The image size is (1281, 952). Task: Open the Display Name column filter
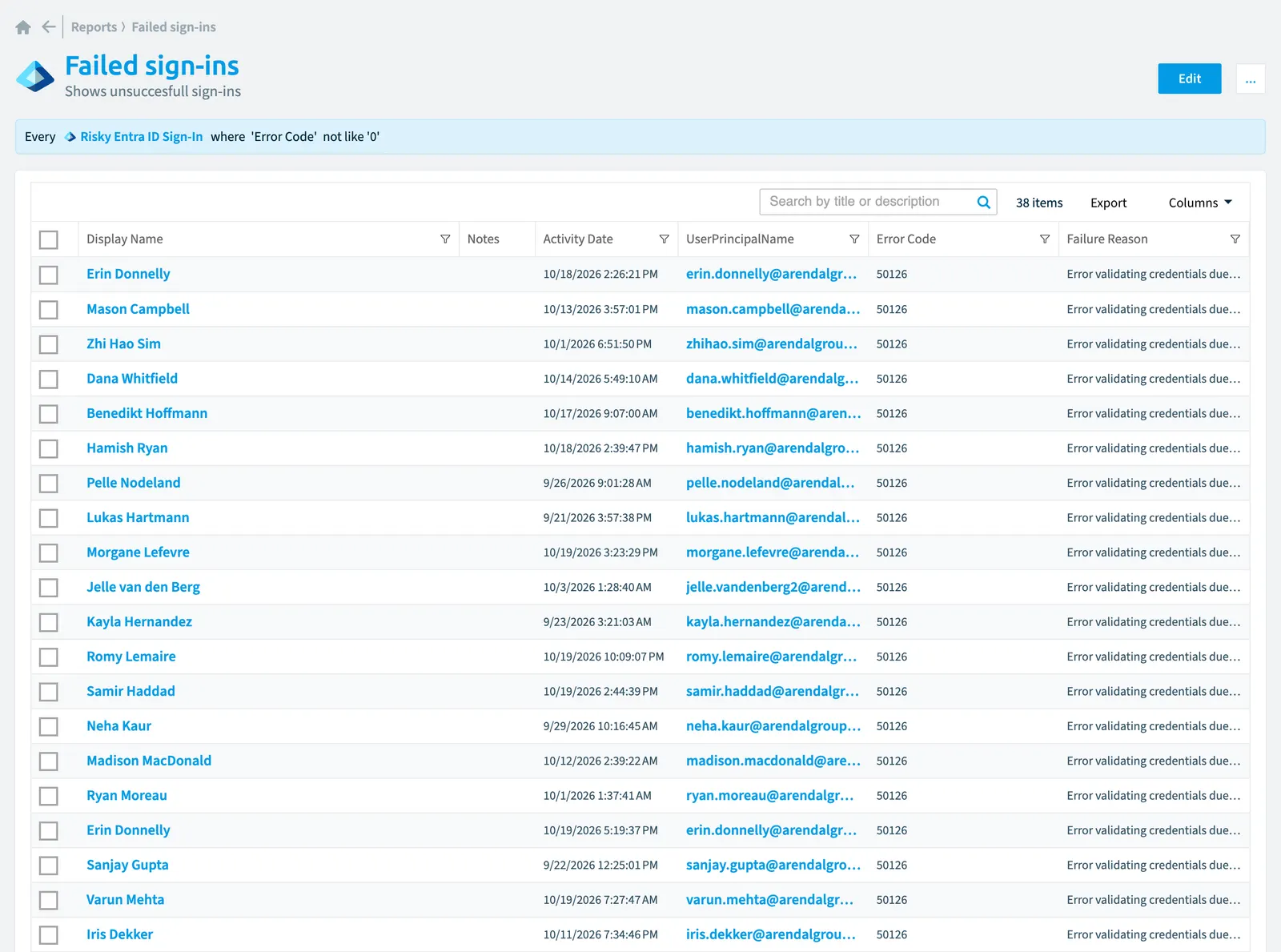tap(445, 239)
